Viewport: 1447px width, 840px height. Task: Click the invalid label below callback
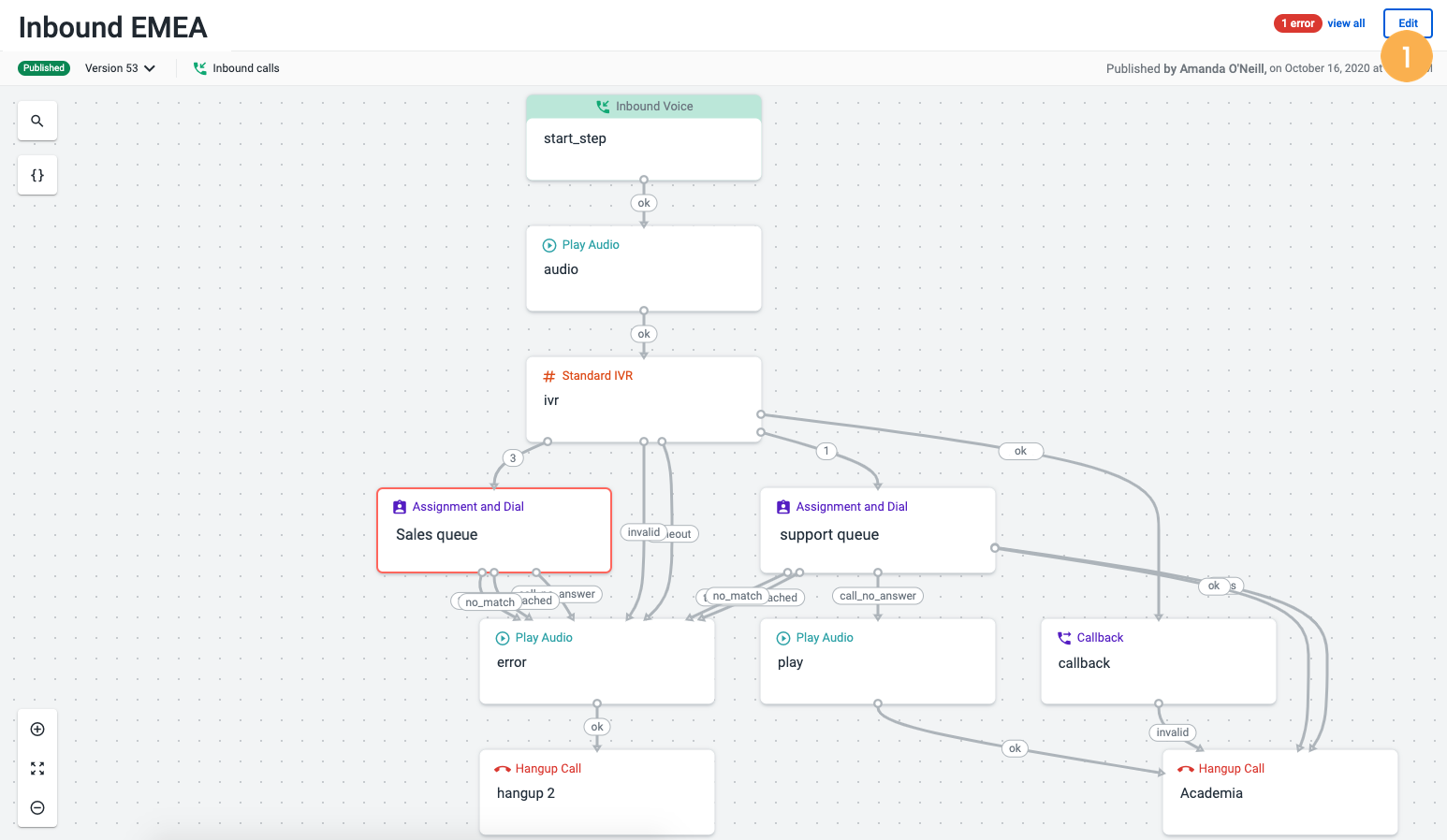[1173, 732]
